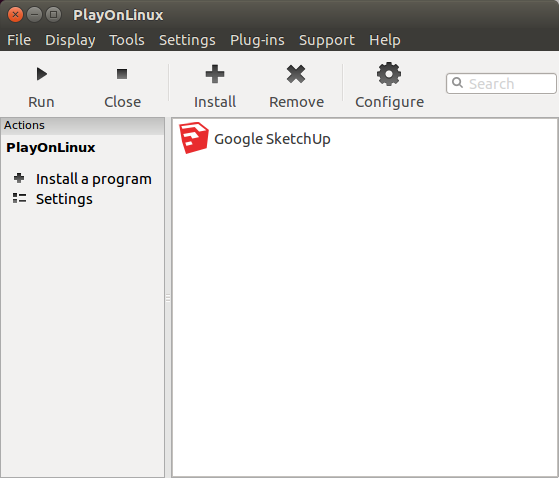This screenshot has width=559, height=478.
Task: Select the Google SketchUp red icon
Action: pyautogui.click(x=194, y=138)
